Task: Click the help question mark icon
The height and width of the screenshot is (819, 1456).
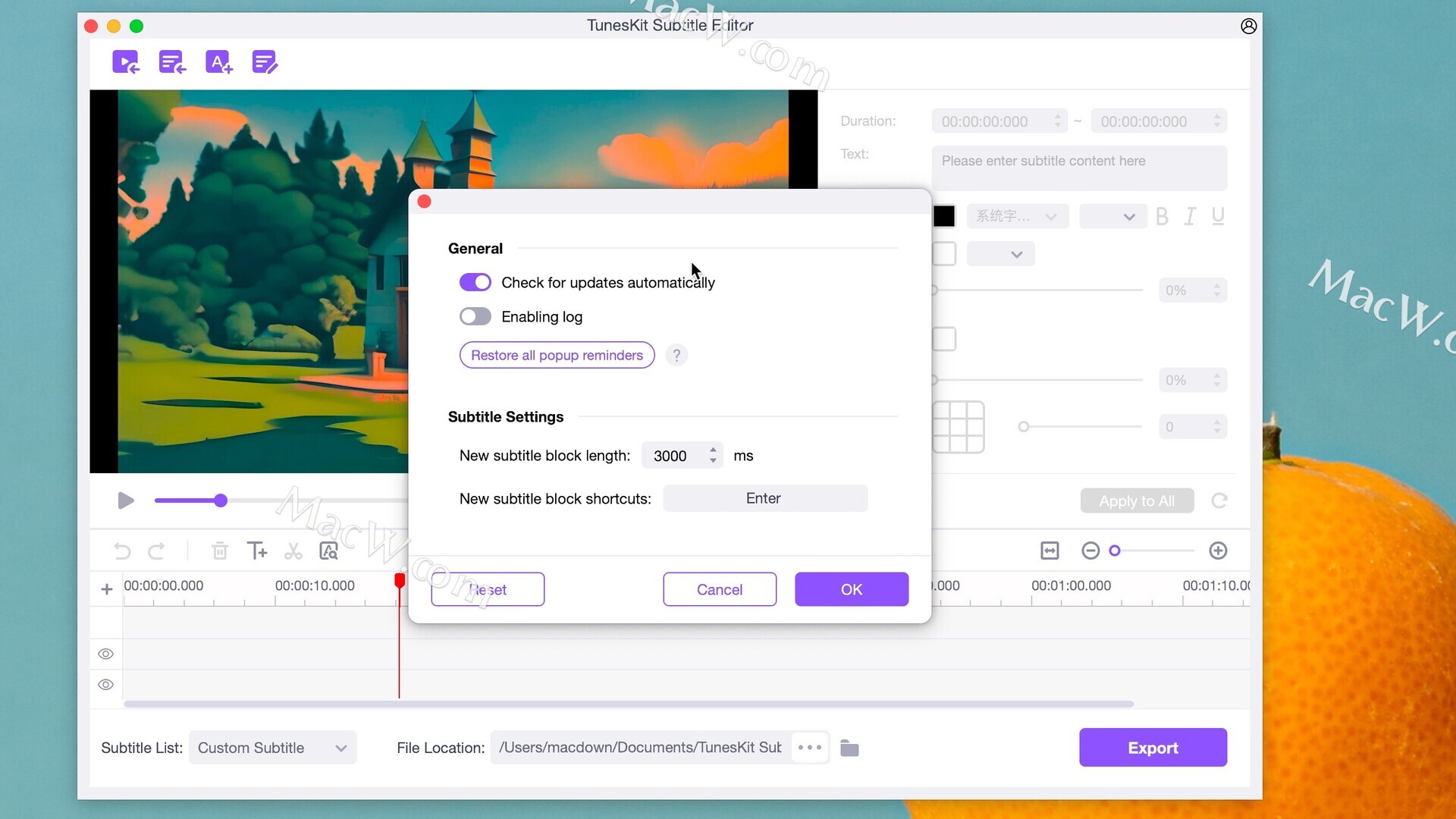Action: pyautogui.click(x=676, y=355)
